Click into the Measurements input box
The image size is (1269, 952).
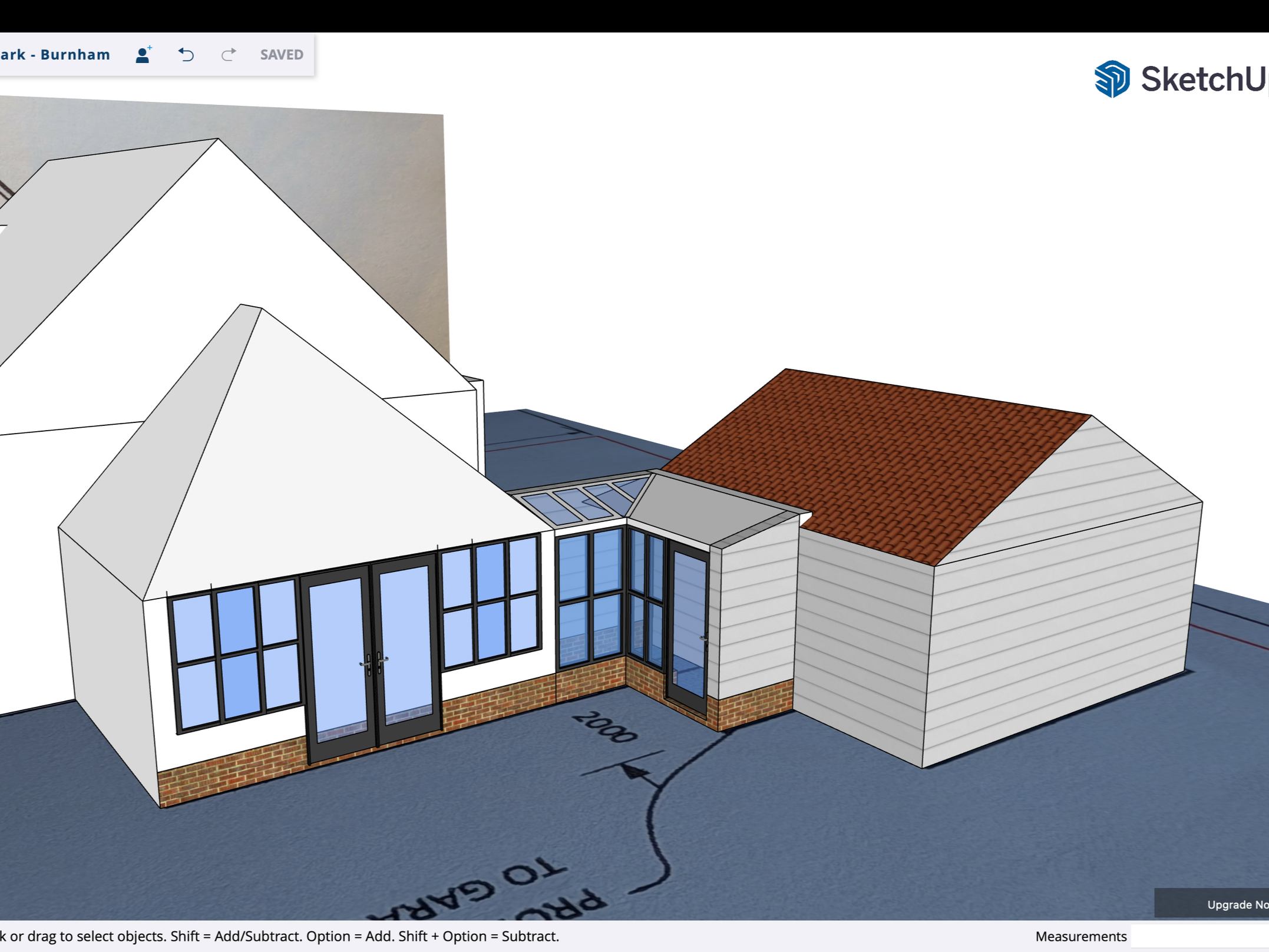(1199, 936)
